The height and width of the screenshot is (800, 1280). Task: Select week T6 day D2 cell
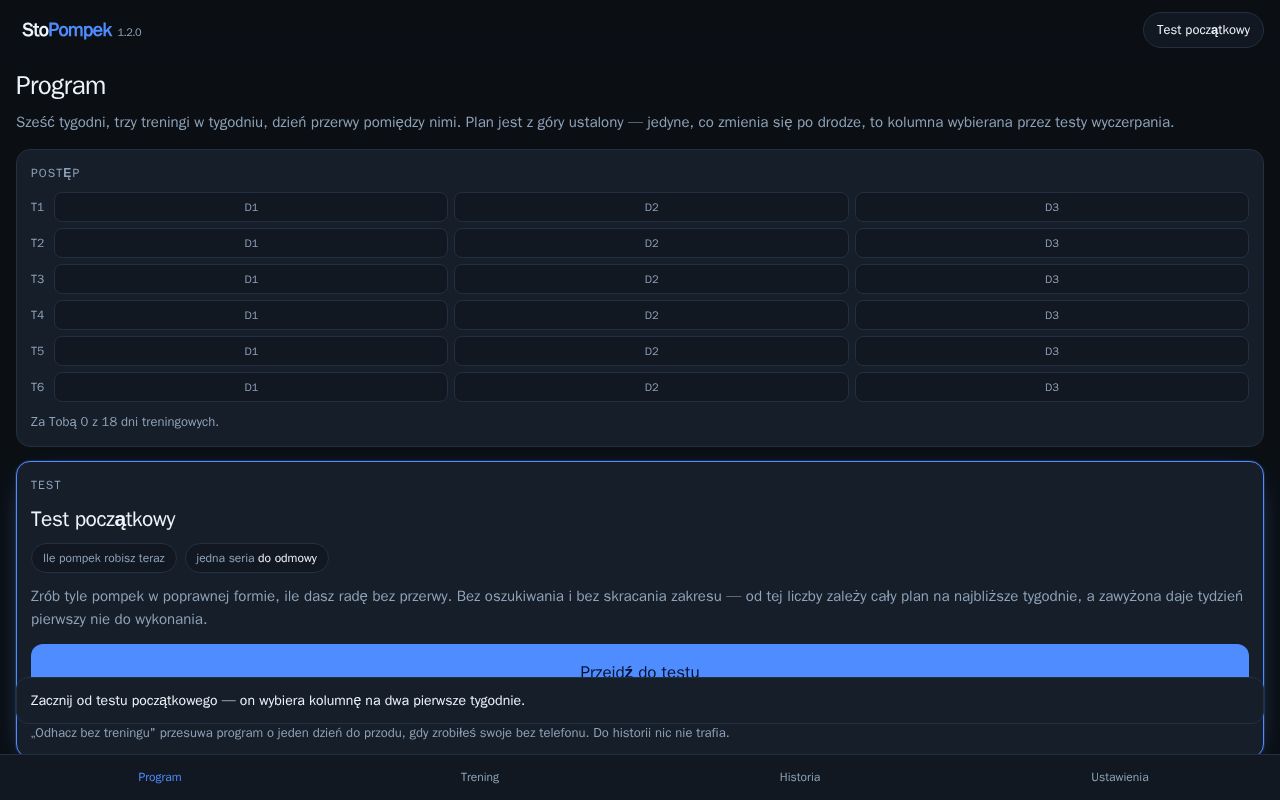[651, 387]
